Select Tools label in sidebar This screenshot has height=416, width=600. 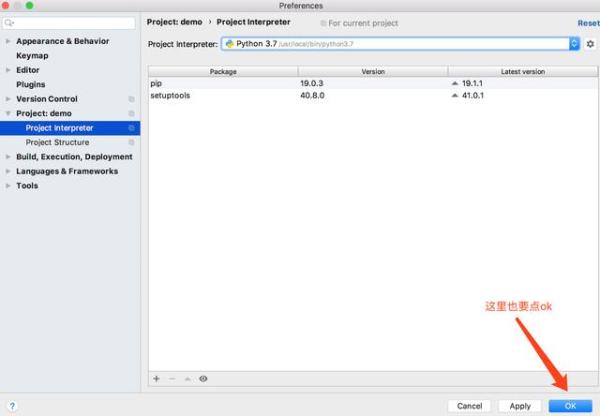coord(27,186)
